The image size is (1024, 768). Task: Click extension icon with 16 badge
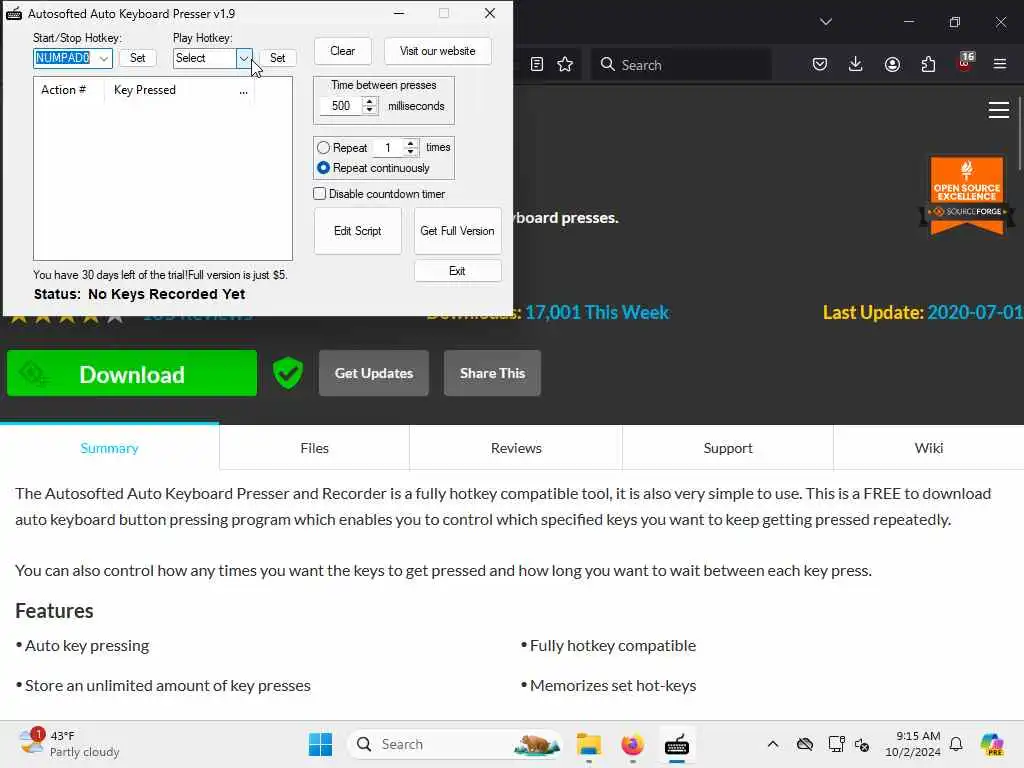tap(965, 62)
